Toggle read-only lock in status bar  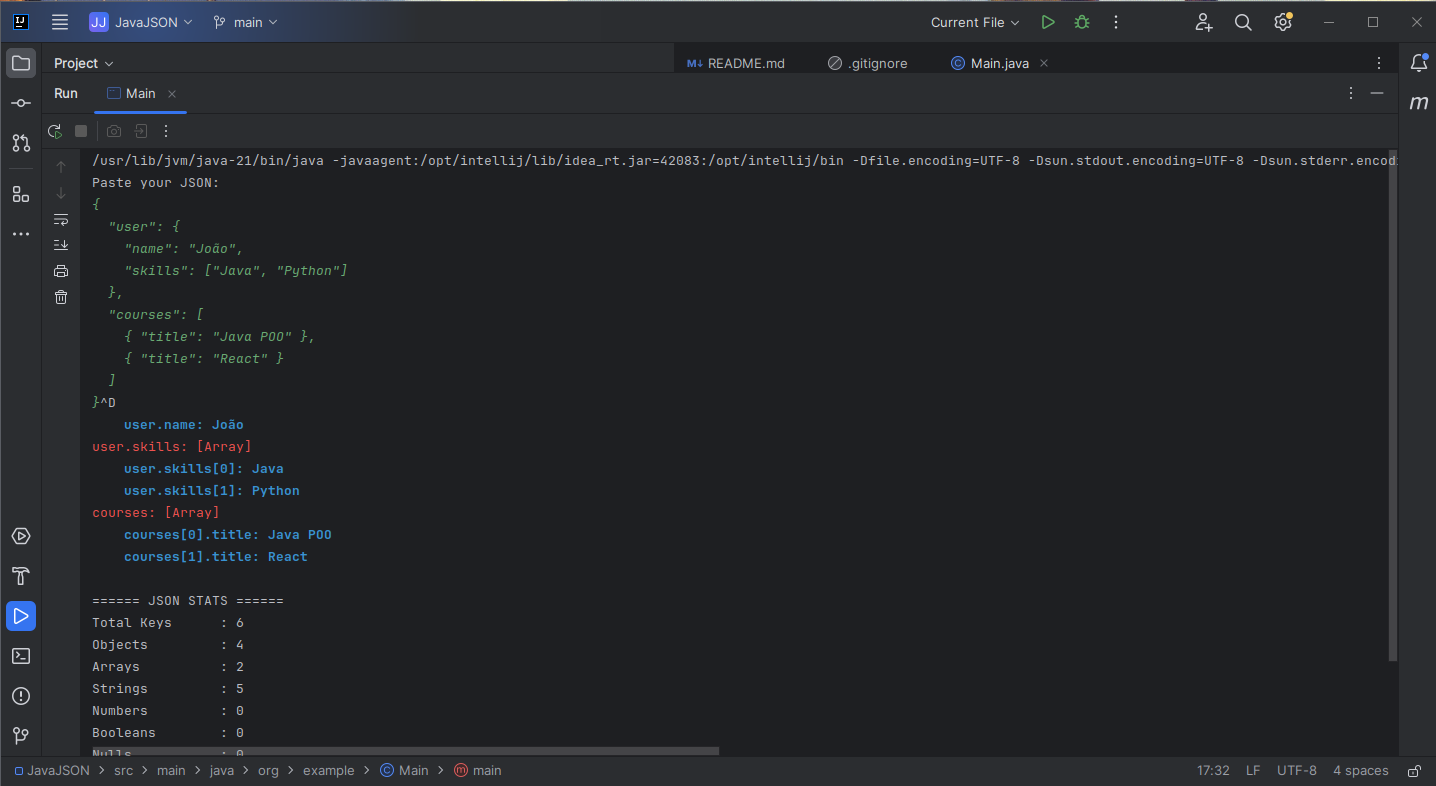click(1414, 771)
